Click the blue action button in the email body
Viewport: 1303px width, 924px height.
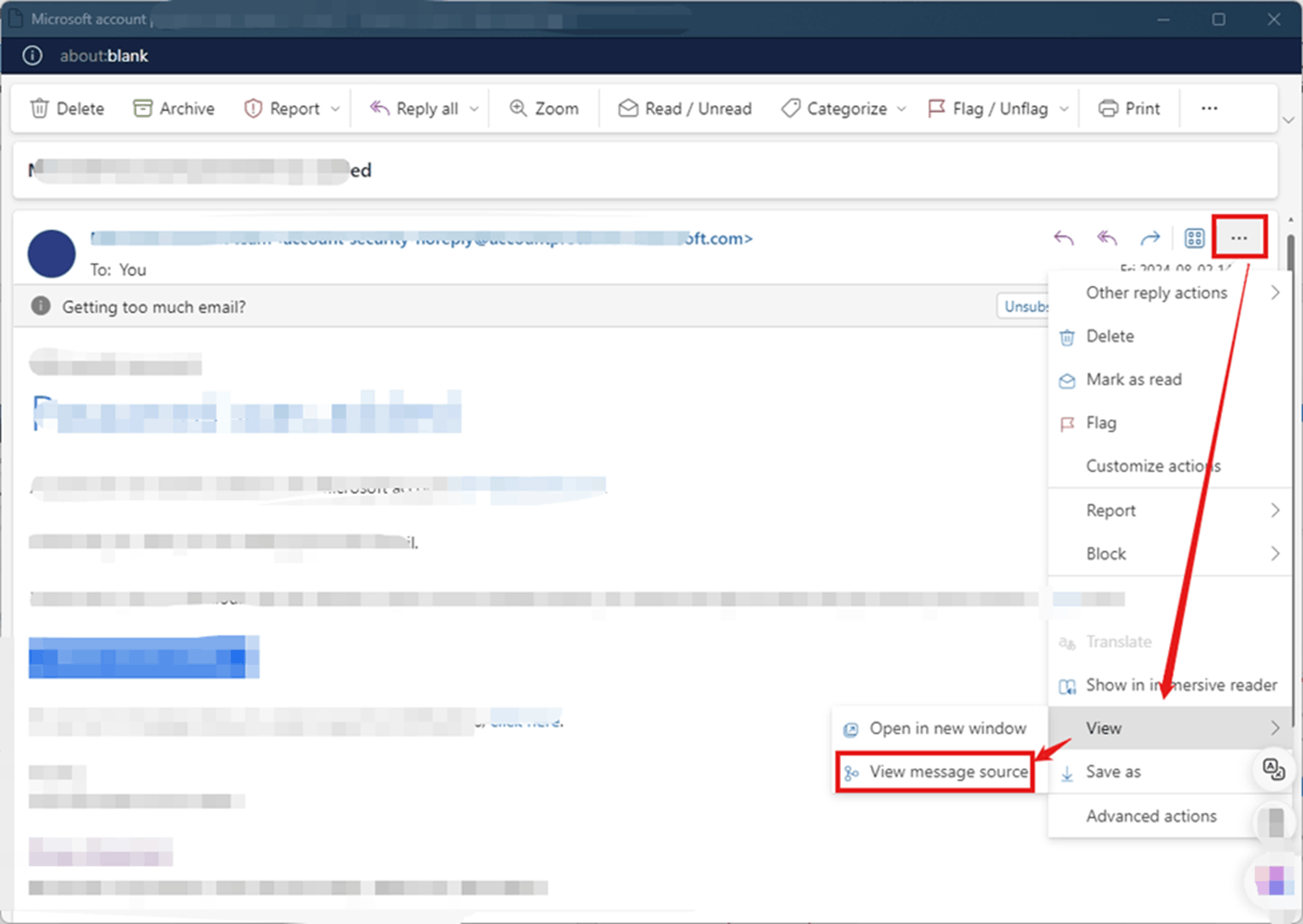click(x=144, y=657)
